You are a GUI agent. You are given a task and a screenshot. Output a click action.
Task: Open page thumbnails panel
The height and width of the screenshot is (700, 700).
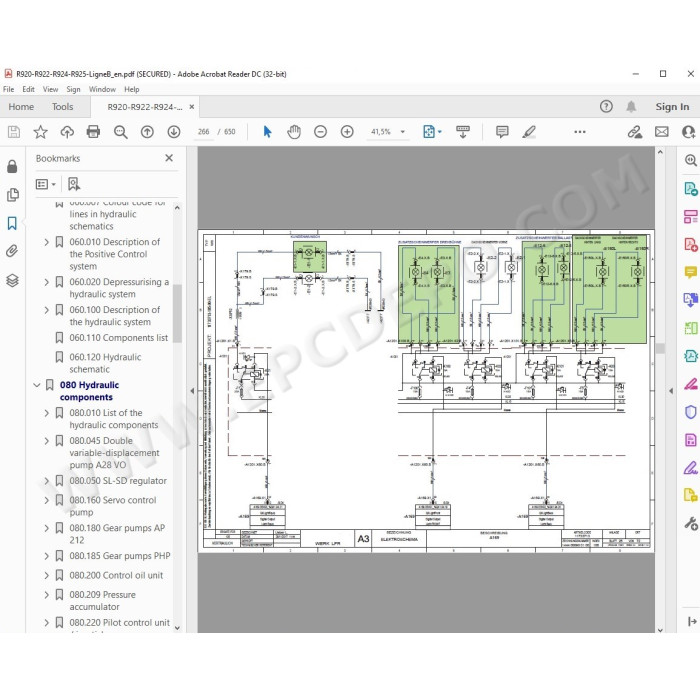point(12,195)
